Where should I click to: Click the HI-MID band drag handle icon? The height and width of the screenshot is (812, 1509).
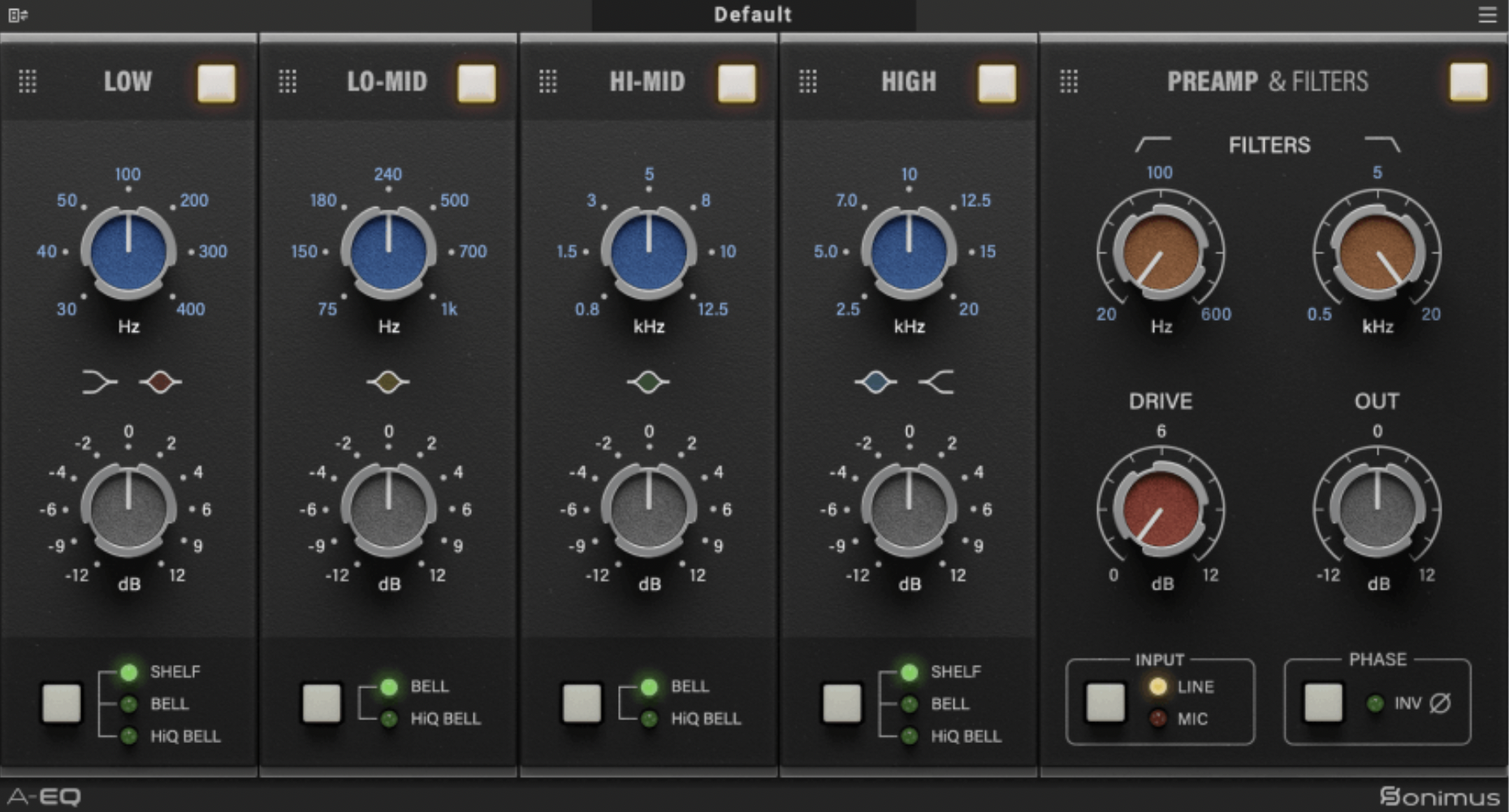click(x=548, y=81)
